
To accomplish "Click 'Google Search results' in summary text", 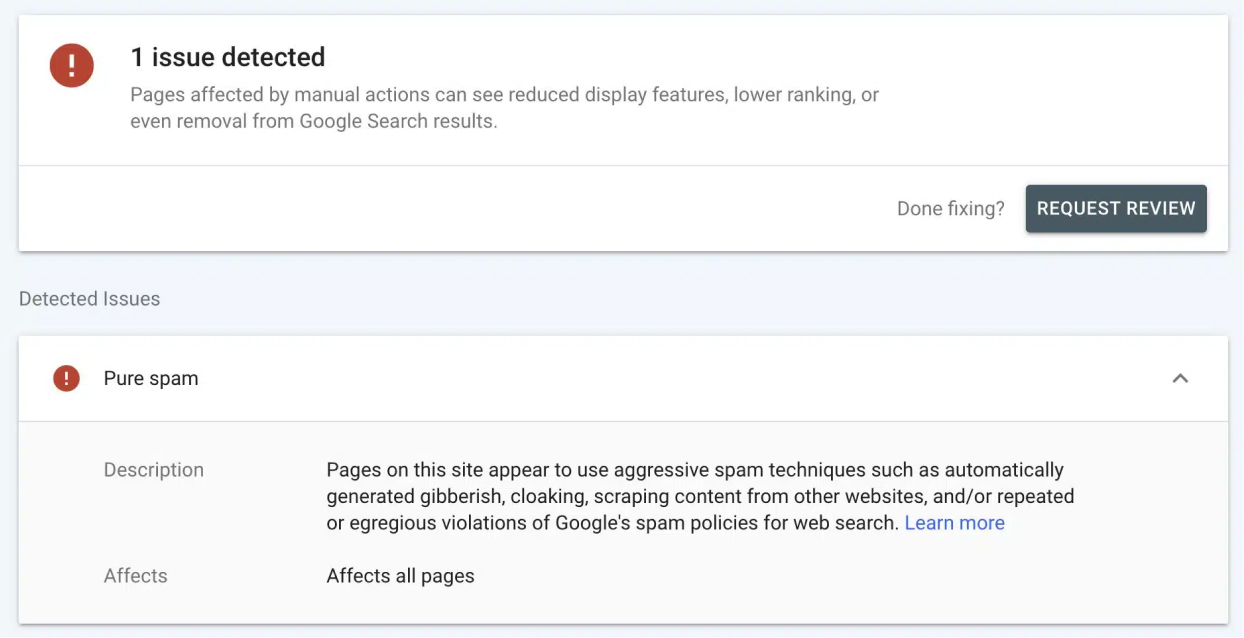I will (x=396, y=122).
